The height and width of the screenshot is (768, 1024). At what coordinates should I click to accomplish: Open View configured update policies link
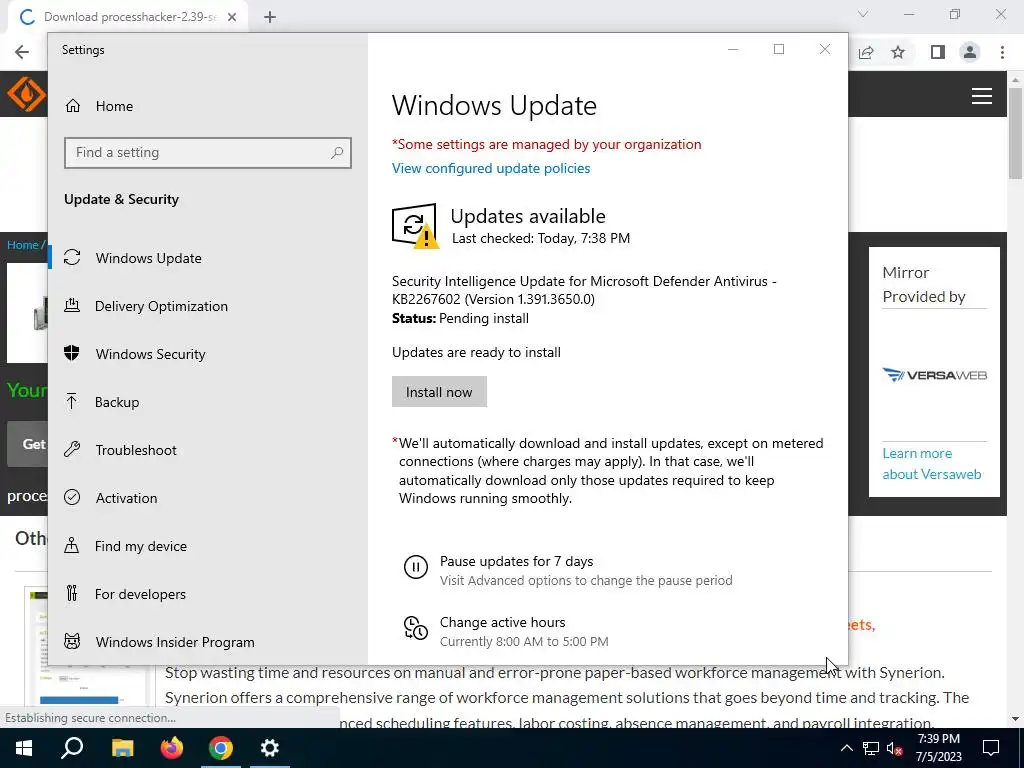[490, 168]
